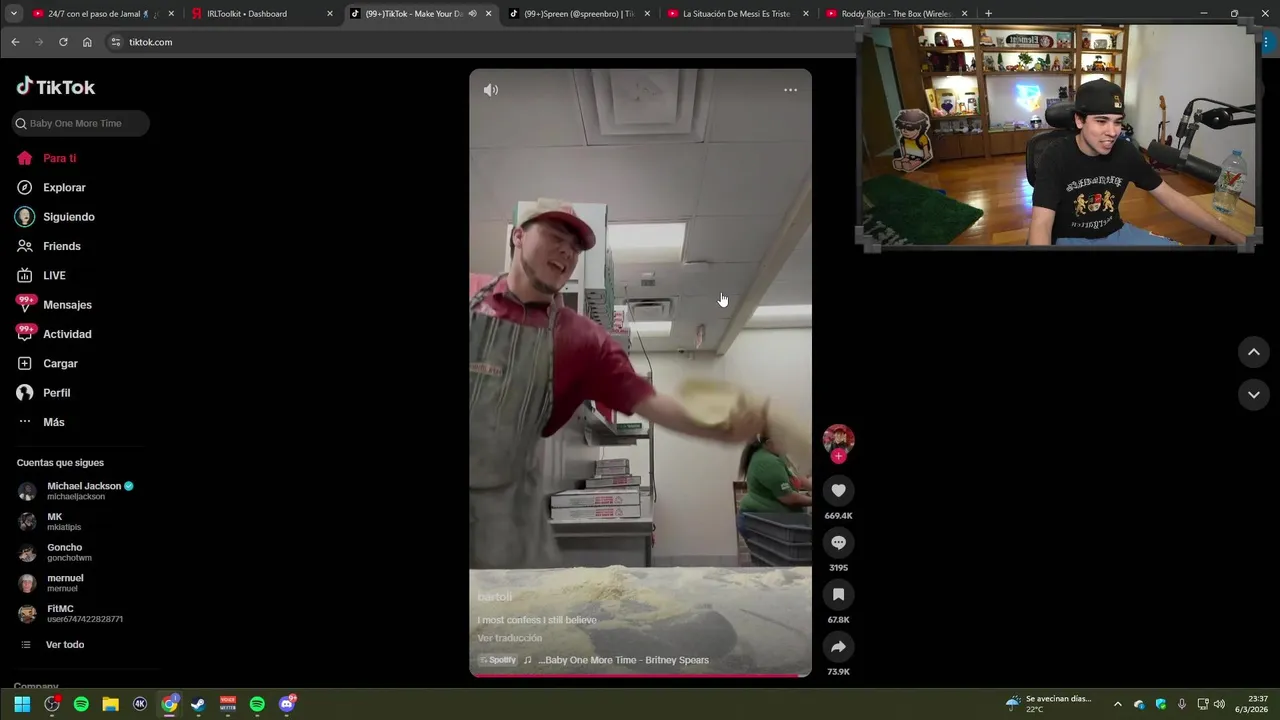Open the weather widget showing 22°C
The height and width of the screenshot is (720, 1280).
coord(1048,704)
